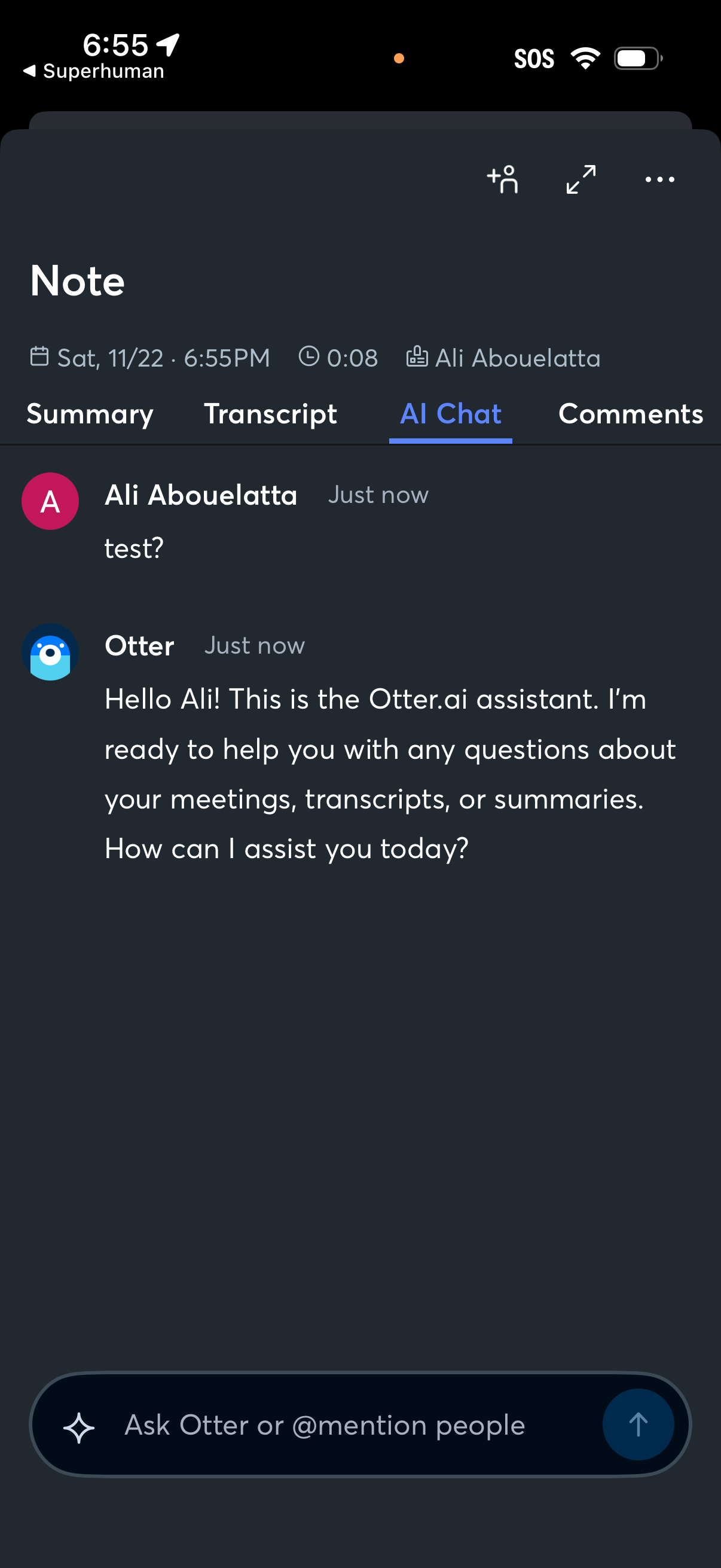Screen dimensions: 721x1568
Task: Expand note with fullscreen arrows icon
Action: 581,179
